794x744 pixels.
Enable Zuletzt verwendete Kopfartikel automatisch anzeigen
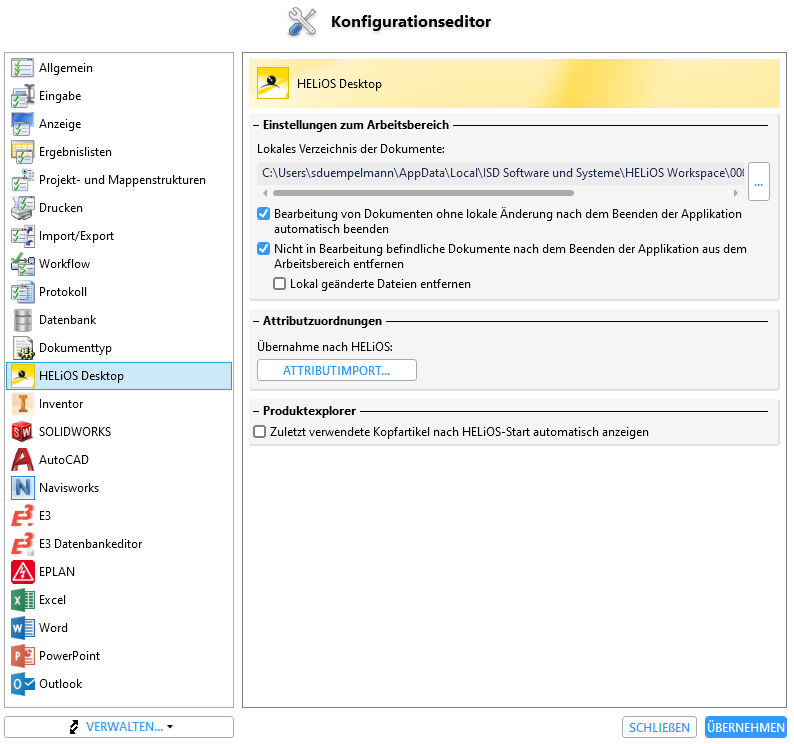point(259,432)
